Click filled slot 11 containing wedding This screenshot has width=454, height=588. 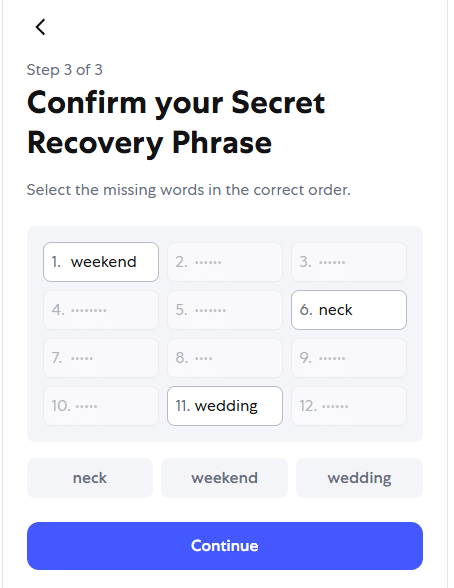tap(225, 406)
